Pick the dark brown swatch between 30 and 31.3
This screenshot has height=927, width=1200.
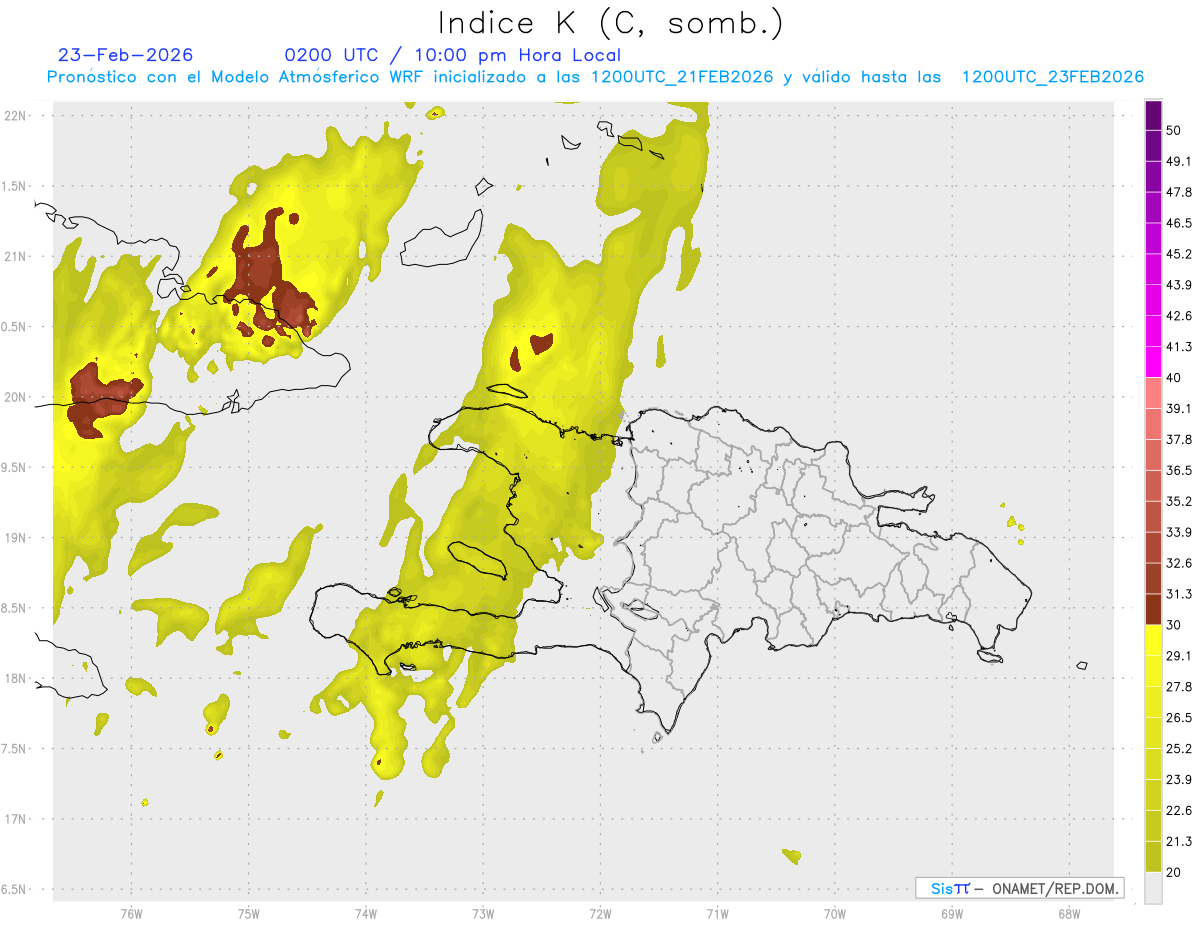click(1153, 609)
